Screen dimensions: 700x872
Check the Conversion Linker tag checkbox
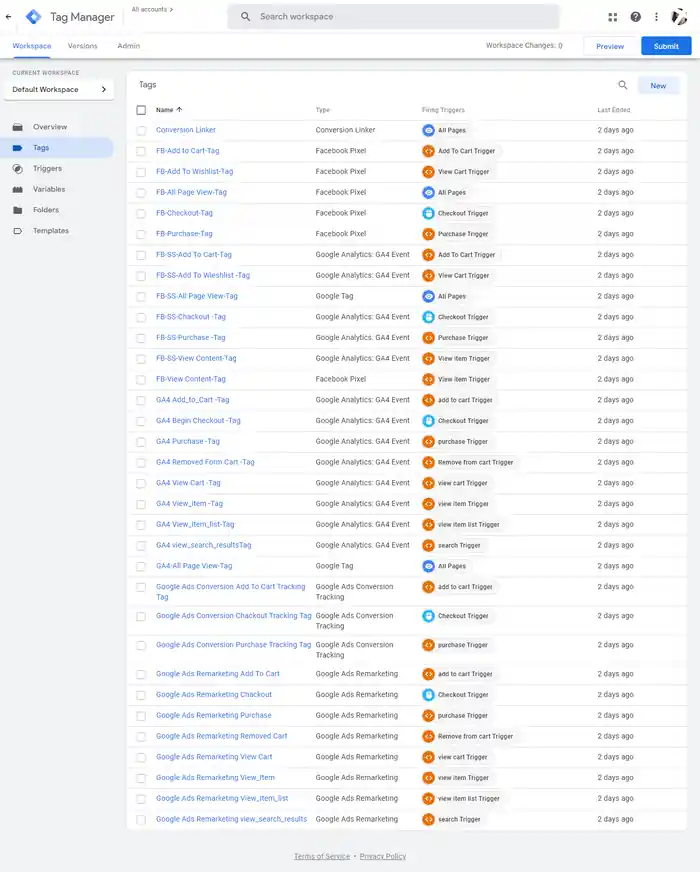pos(141,130)
